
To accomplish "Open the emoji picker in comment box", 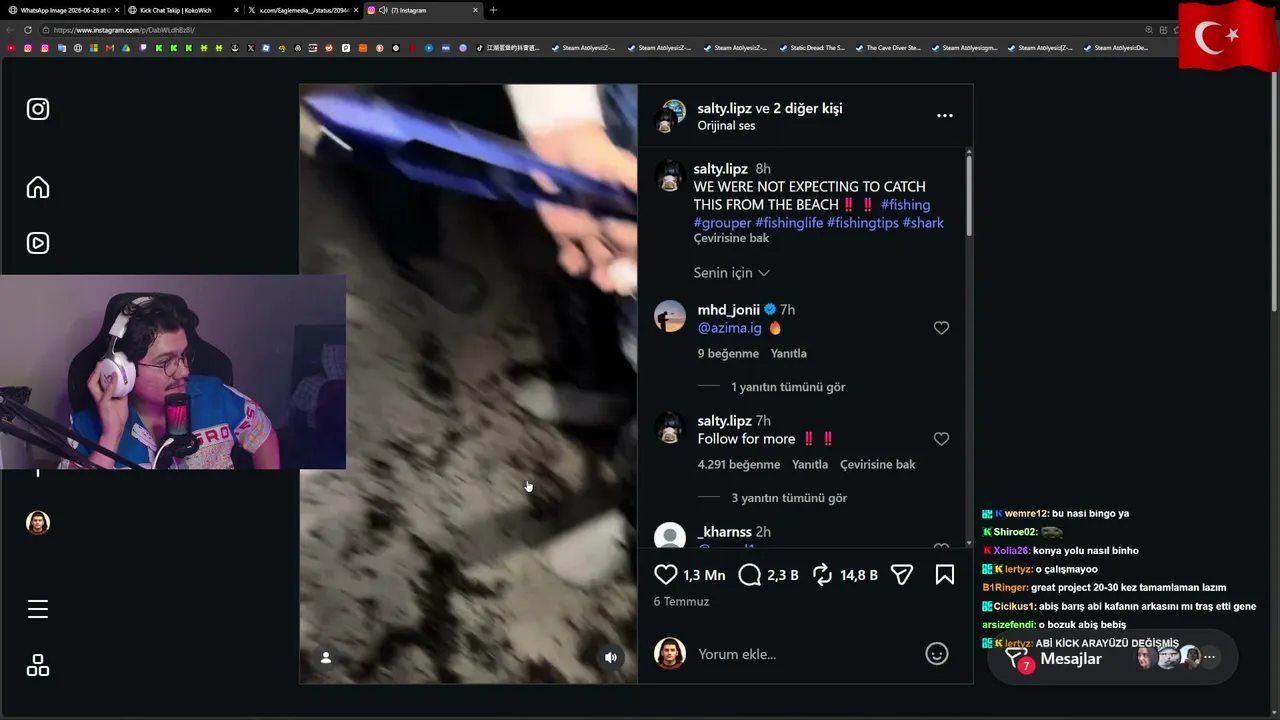I will (937, 654).
